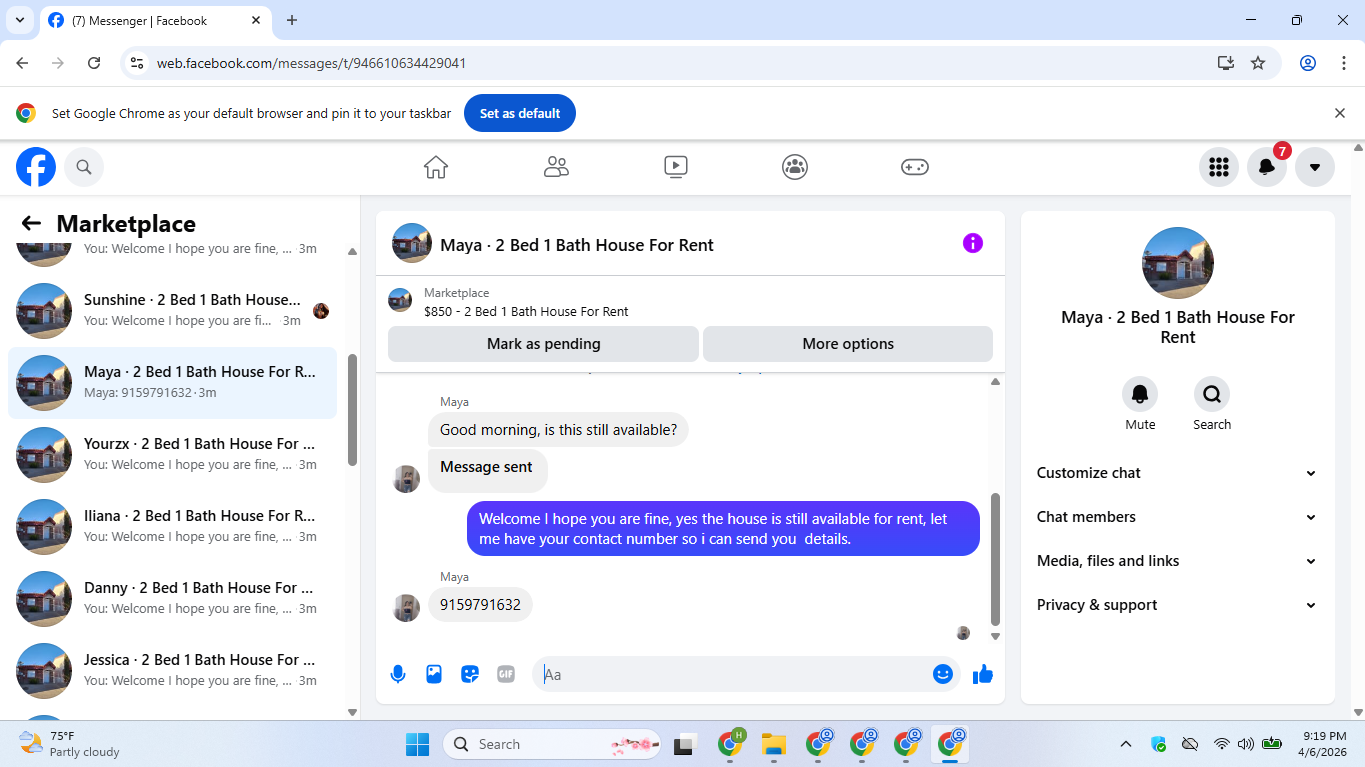Screen dimensions: 1365x767
Task: Open Jessica conversation in chat list
Action: pyautogui.click(x=172, y=670)
